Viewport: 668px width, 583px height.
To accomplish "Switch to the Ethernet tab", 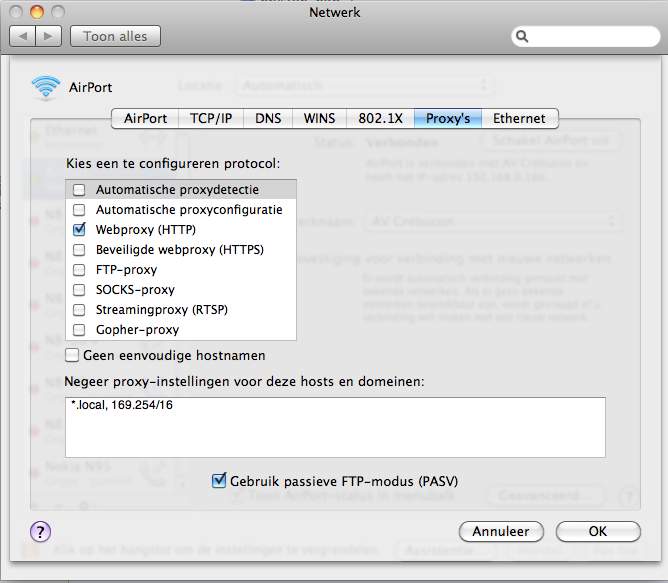I will [x=519, y=118].
